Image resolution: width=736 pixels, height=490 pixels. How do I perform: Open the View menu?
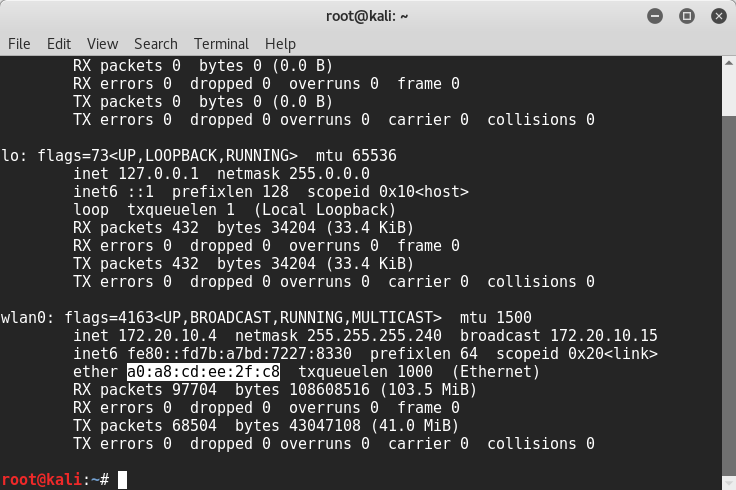(x=102, y=44)
